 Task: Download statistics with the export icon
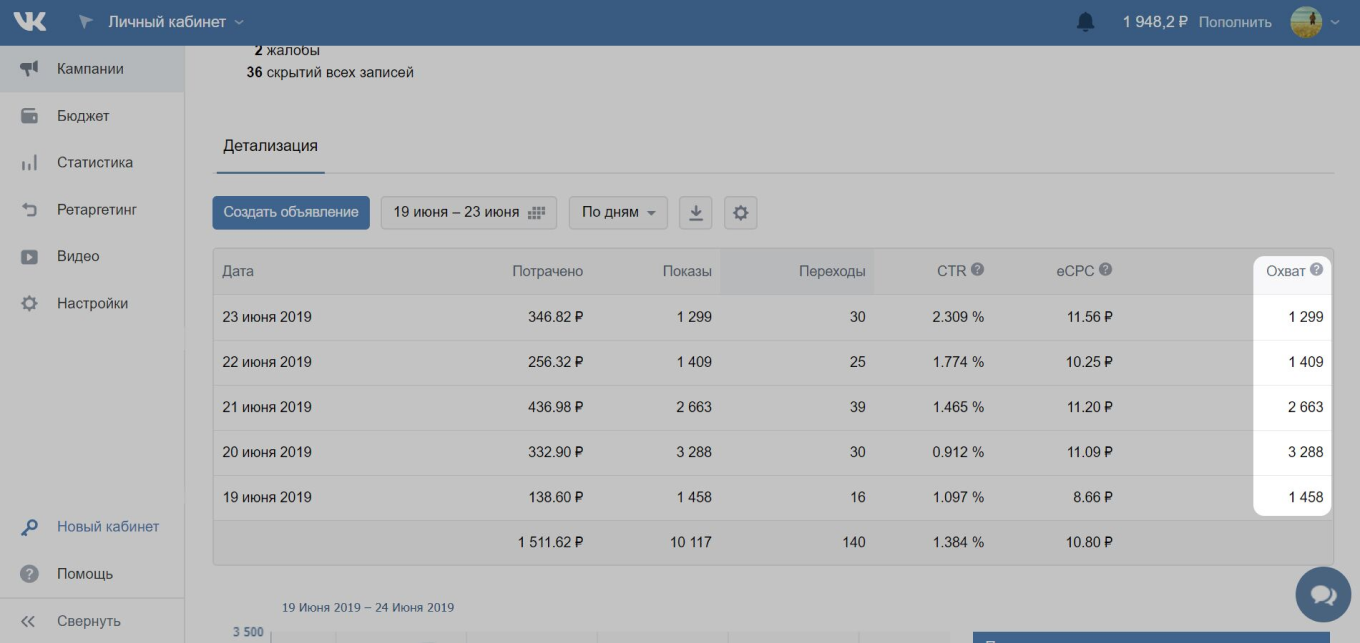pos(696,212)
